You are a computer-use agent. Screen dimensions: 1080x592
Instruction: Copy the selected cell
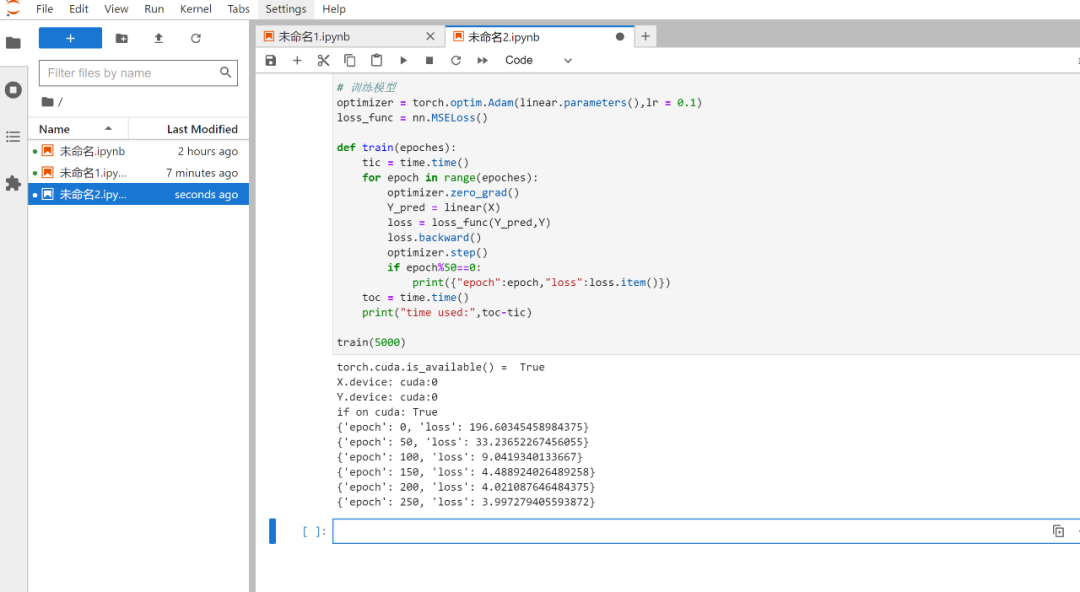click(349, 60)
